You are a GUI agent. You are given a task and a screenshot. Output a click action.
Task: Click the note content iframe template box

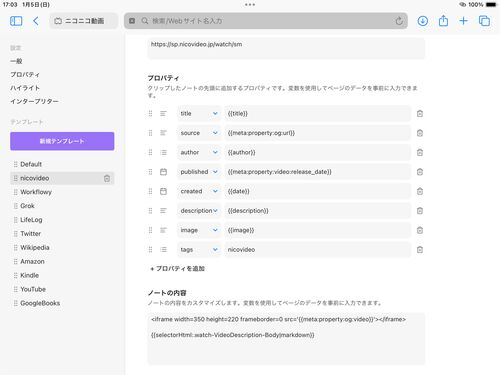tap(286, 338)
